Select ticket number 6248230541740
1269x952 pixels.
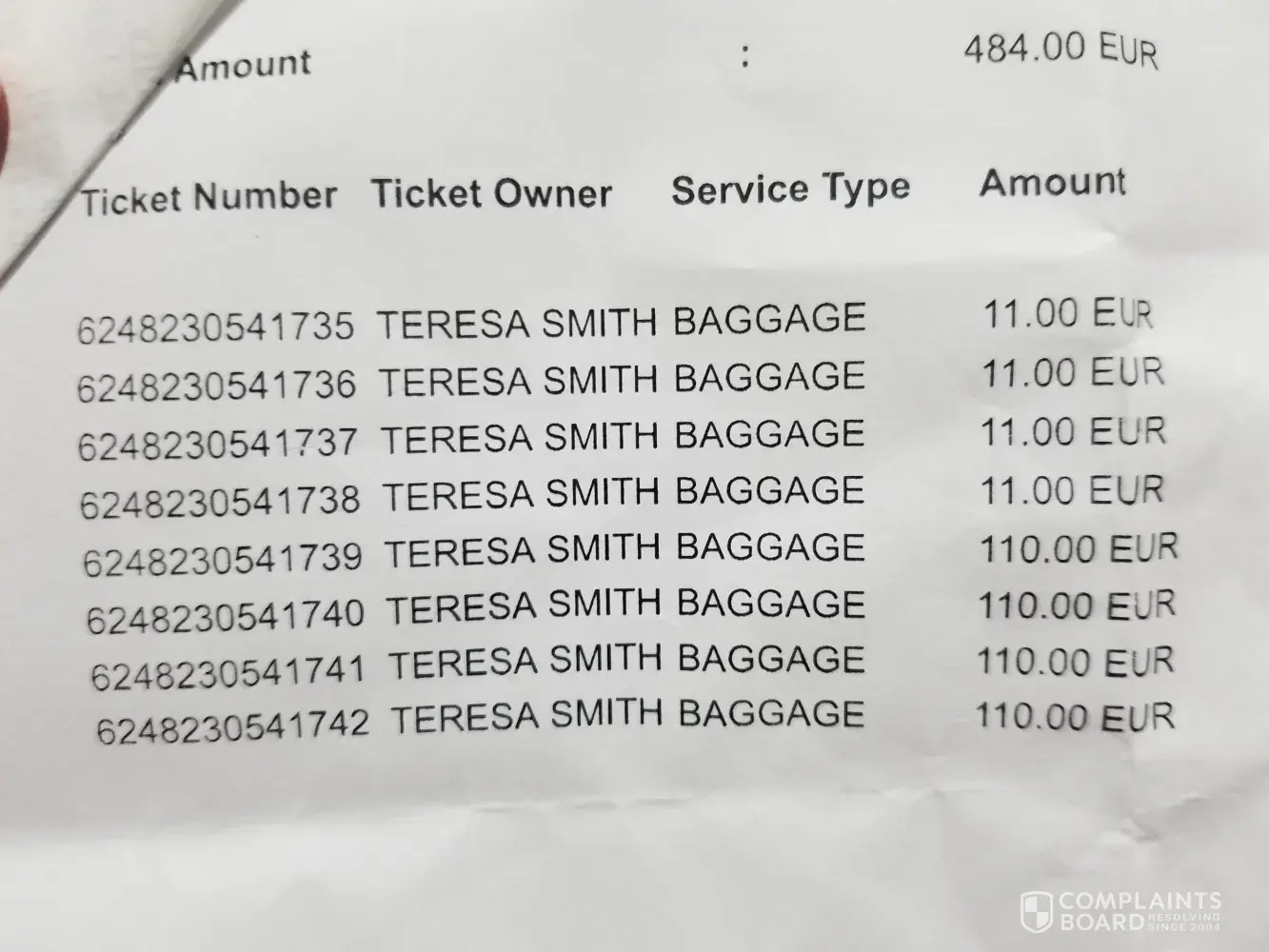(x=225, y=616)
